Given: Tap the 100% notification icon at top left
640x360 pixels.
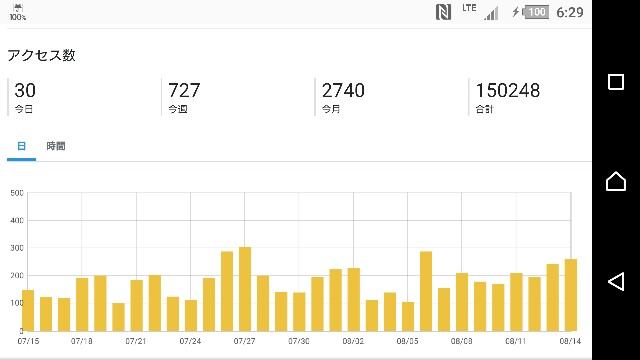Looking at the screenshot, I should (18, 13).
